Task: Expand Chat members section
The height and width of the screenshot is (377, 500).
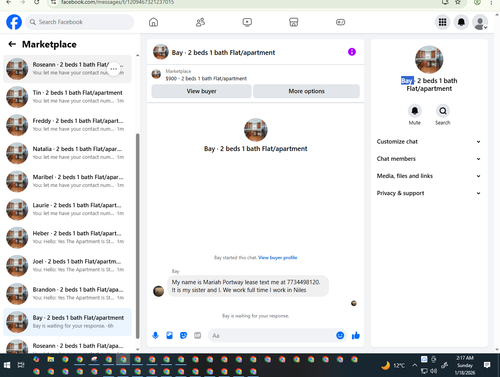Action: (x=429, y=159)
